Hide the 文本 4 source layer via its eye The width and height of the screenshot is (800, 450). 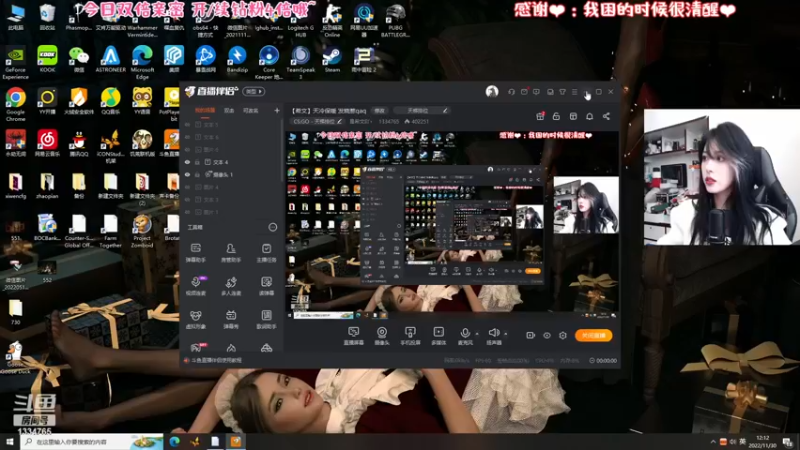[x=187, y=162]
